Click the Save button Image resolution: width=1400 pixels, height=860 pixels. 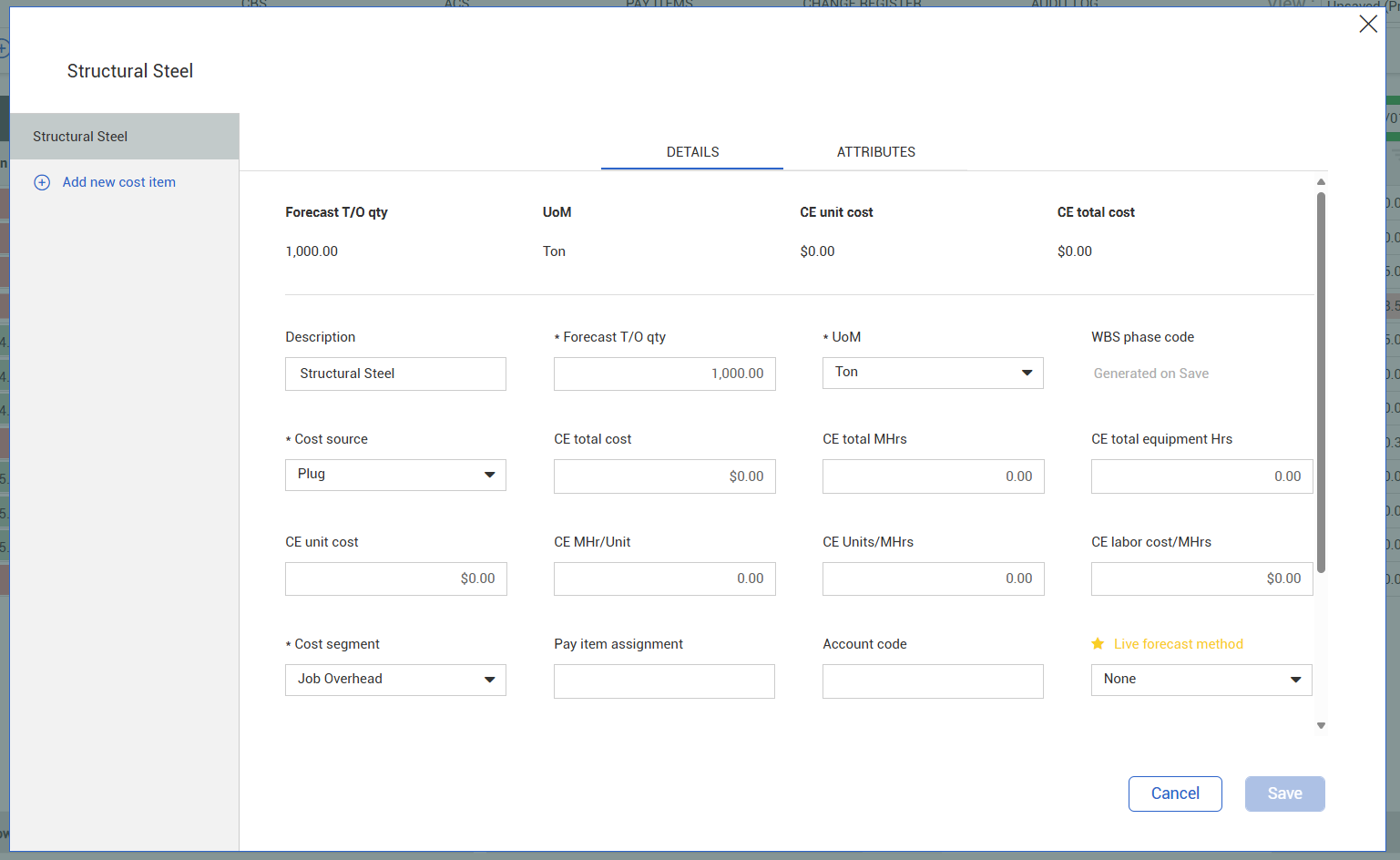pos(1284,793)
